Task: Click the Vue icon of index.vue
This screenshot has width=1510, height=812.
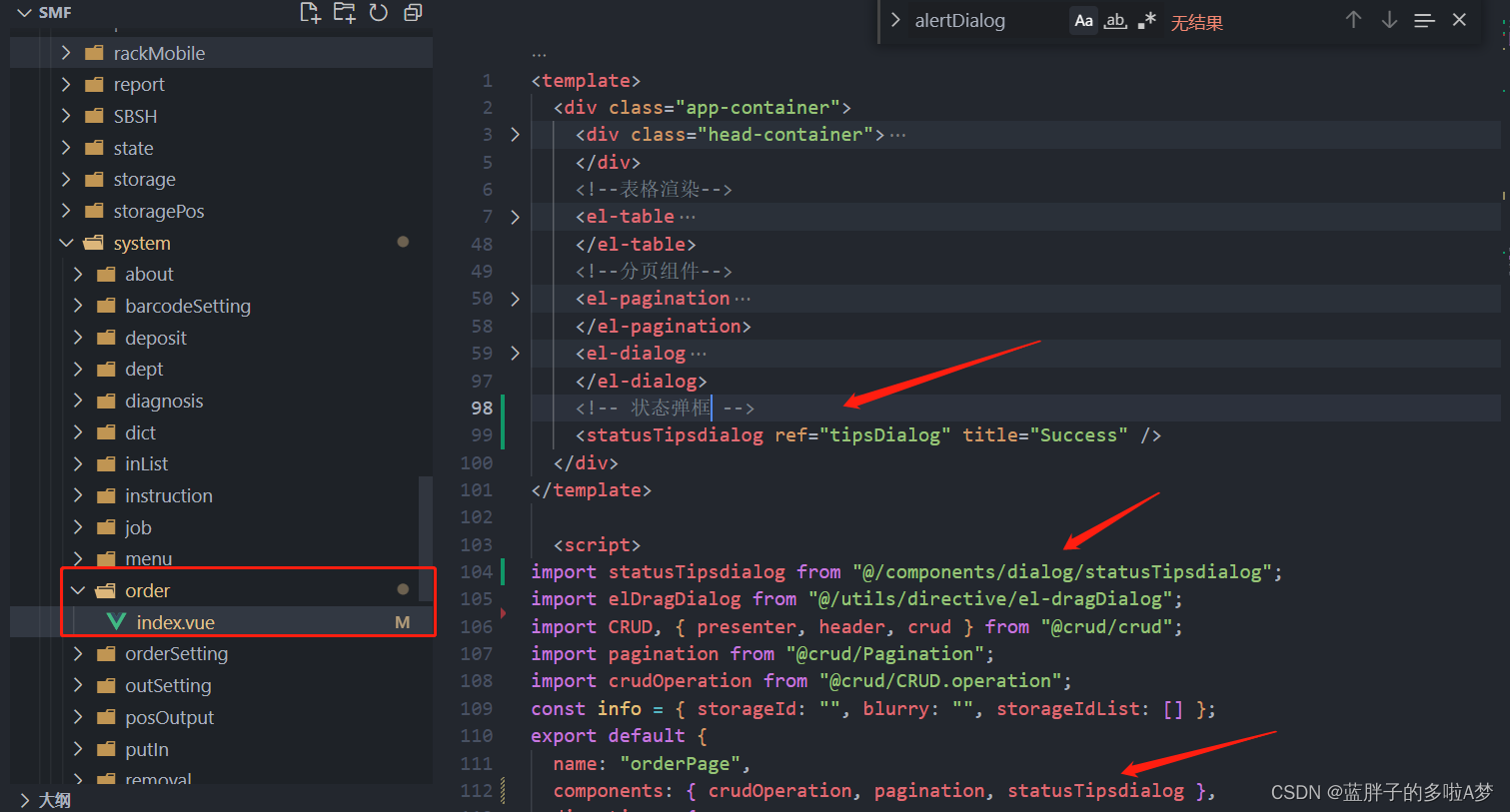Action: 116,622
